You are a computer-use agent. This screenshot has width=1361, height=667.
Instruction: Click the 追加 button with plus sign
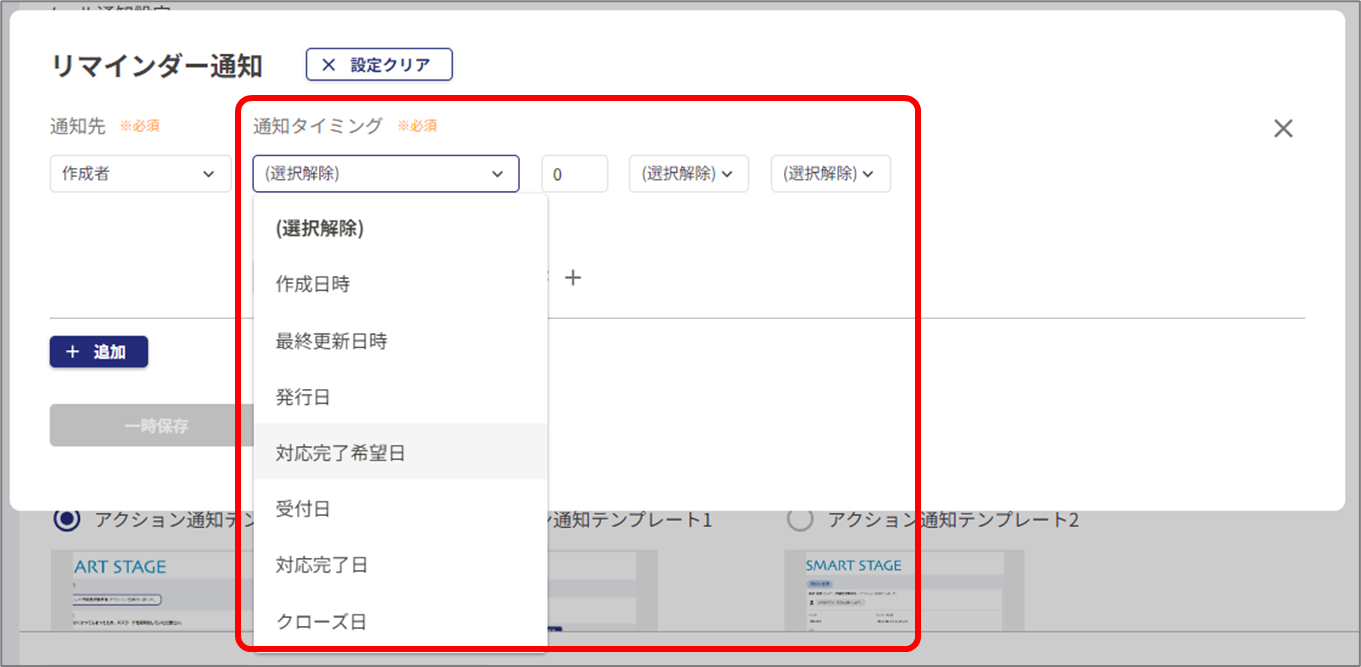click(99, 352)
